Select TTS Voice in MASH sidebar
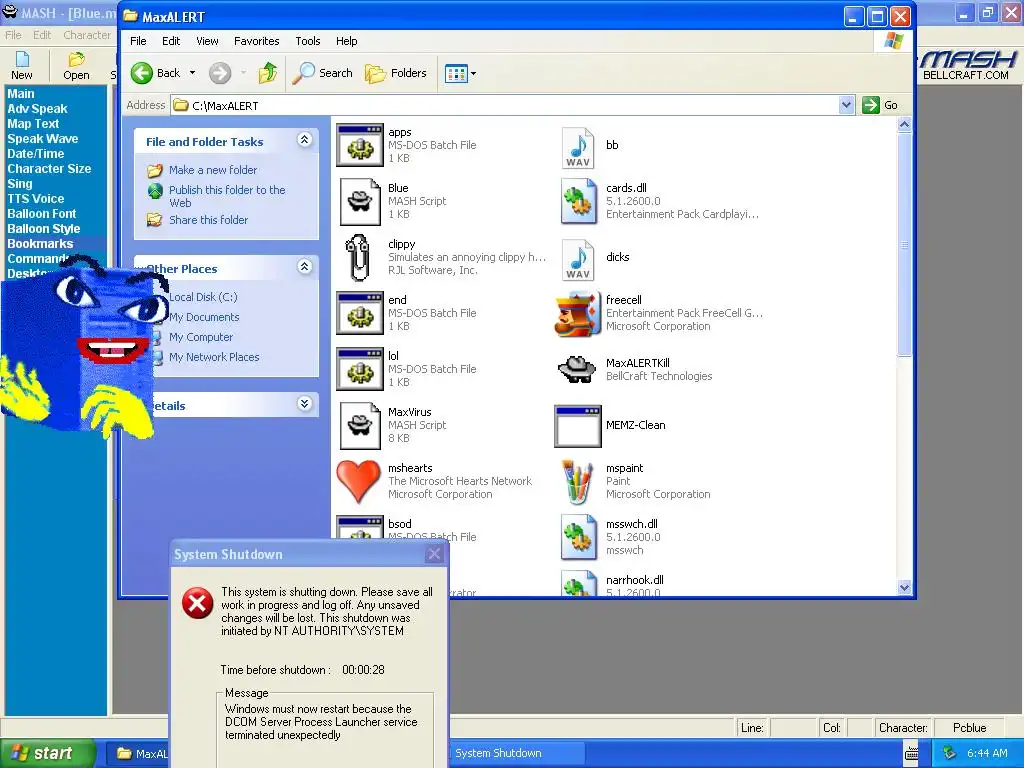Viewport: 1024px width, 768px height. (x=35, y=199)
